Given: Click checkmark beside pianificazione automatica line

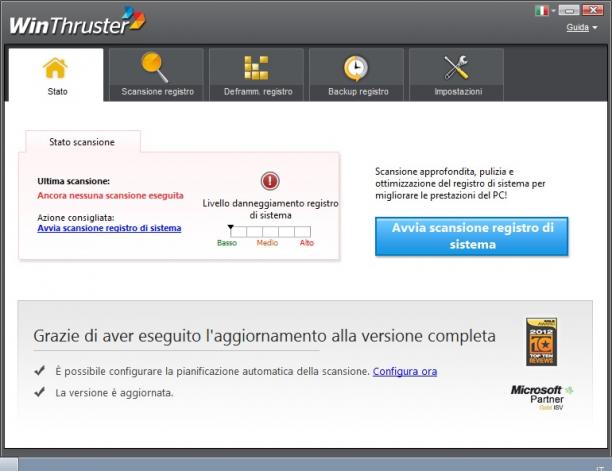Looking at the screenshot, I should point(39,370).
